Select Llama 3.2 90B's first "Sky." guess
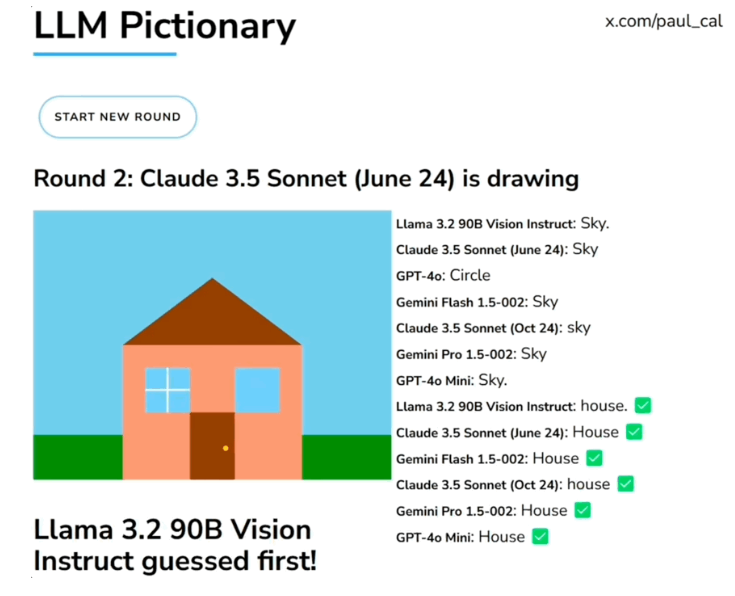Viewport: 735px width, 596px height. (502, 223)
